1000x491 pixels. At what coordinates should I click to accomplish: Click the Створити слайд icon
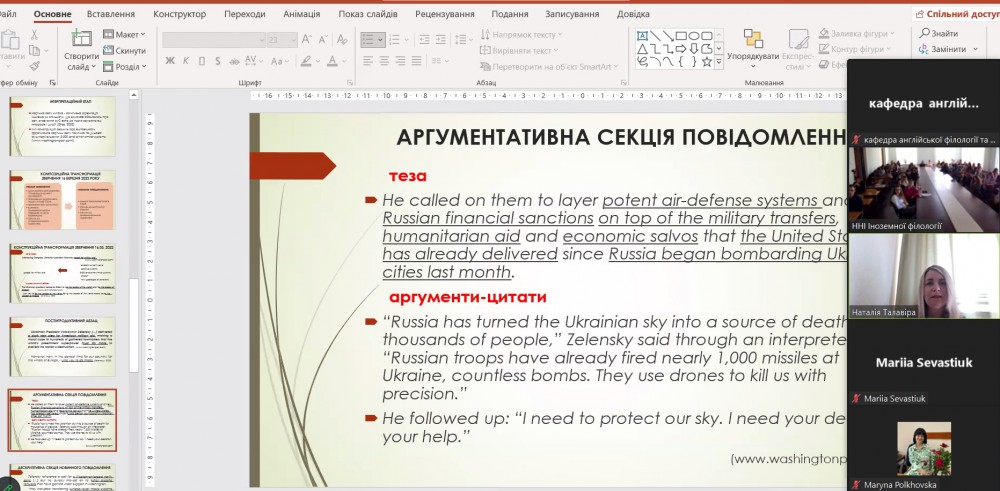(x=82, y=38)
